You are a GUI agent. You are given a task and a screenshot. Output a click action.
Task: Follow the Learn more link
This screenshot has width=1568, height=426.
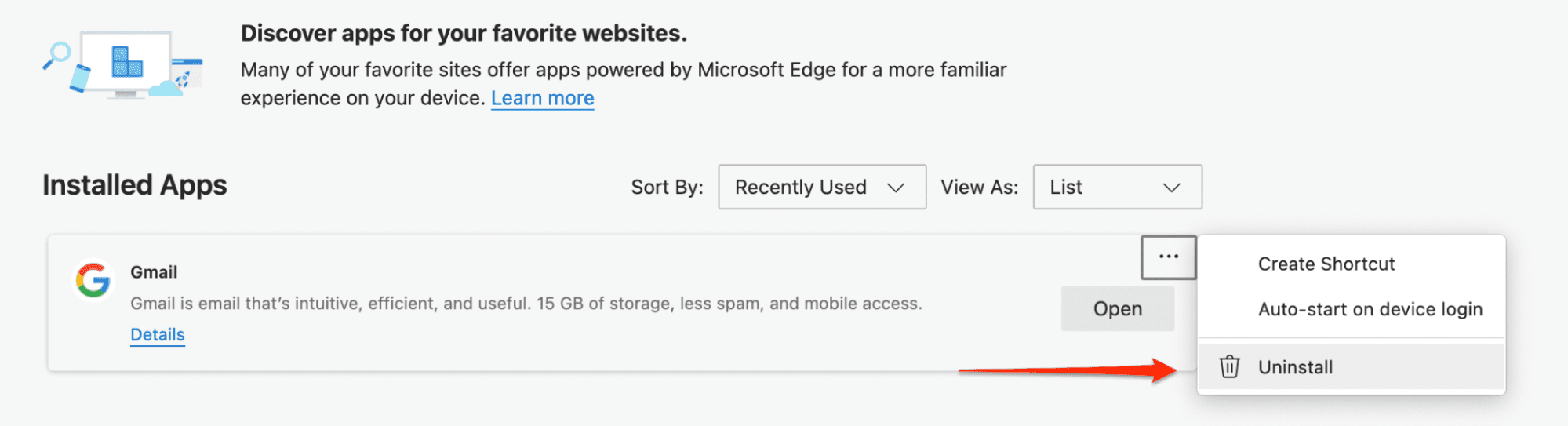542,98
